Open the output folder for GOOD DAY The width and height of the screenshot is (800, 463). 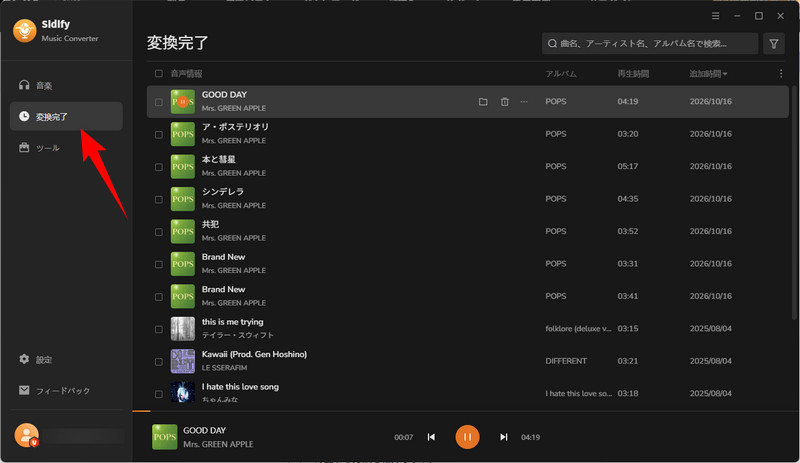[x=483, y=102]
